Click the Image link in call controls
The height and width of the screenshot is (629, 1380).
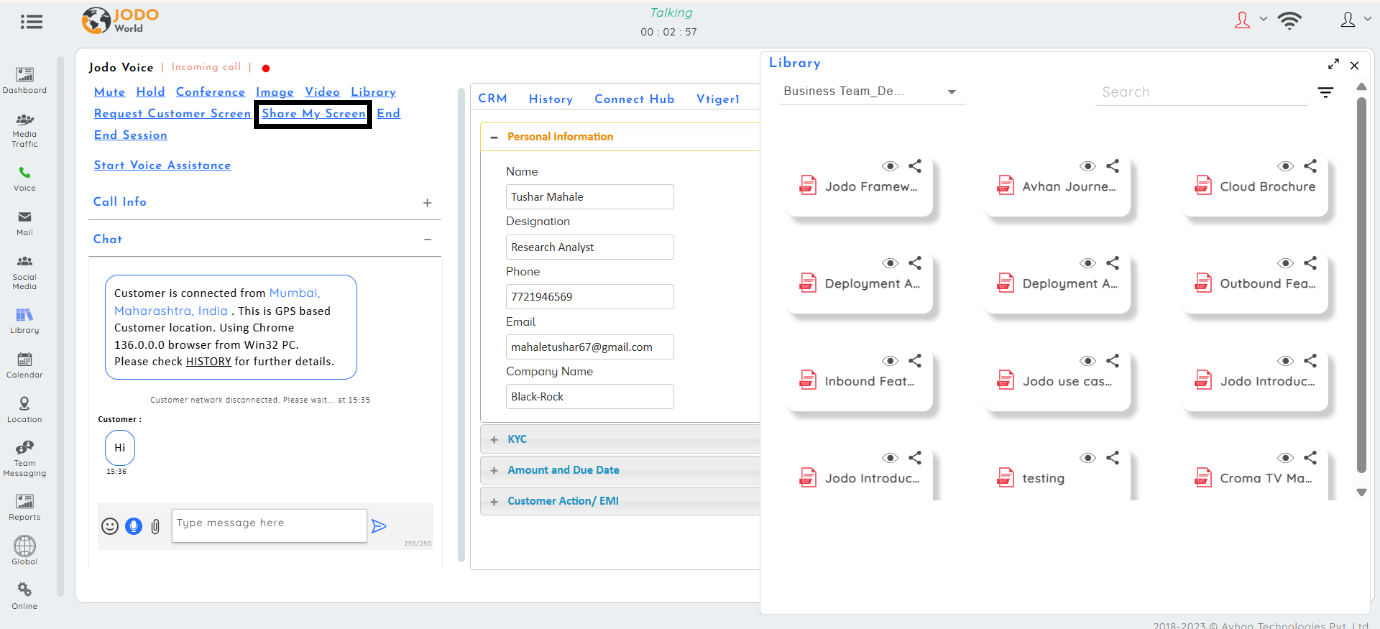tap(275, 92)
